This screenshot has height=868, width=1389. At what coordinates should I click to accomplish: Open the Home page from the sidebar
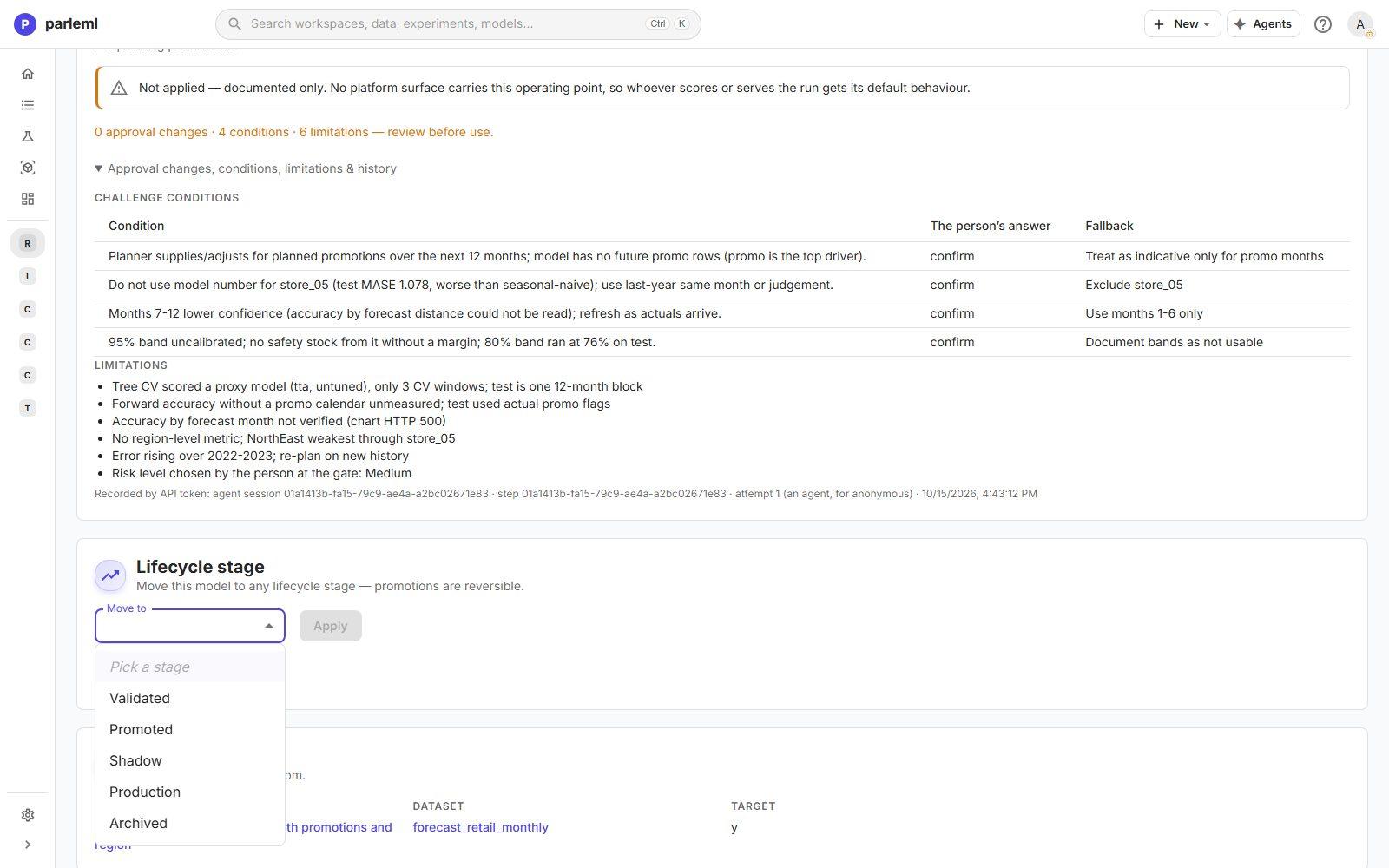pyautogui.click(x=28, y=74)
